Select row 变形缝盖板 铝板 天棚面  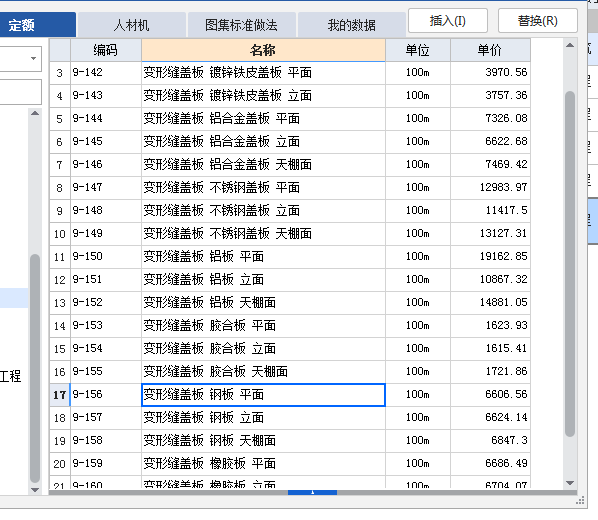coord(290,303)
